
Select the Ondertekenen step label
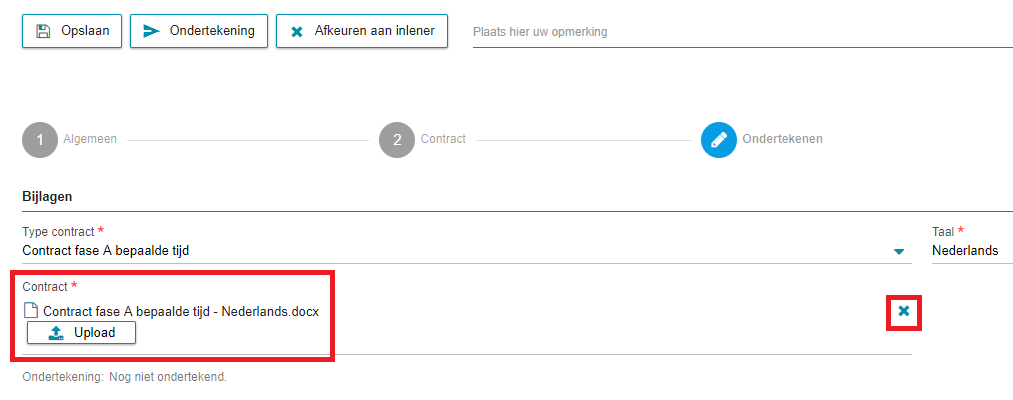782,139
